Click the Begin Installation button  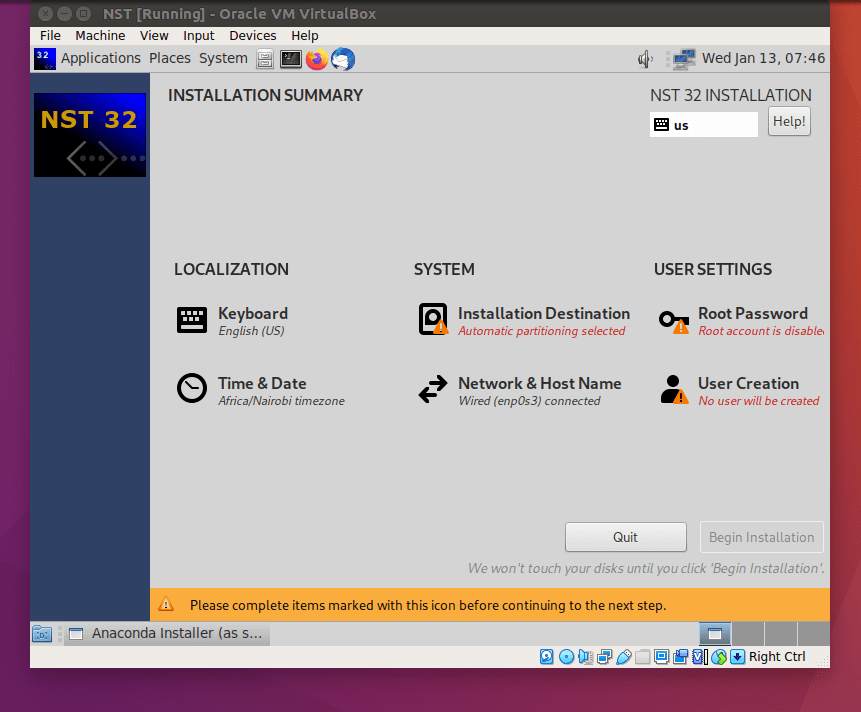point(761,537)
